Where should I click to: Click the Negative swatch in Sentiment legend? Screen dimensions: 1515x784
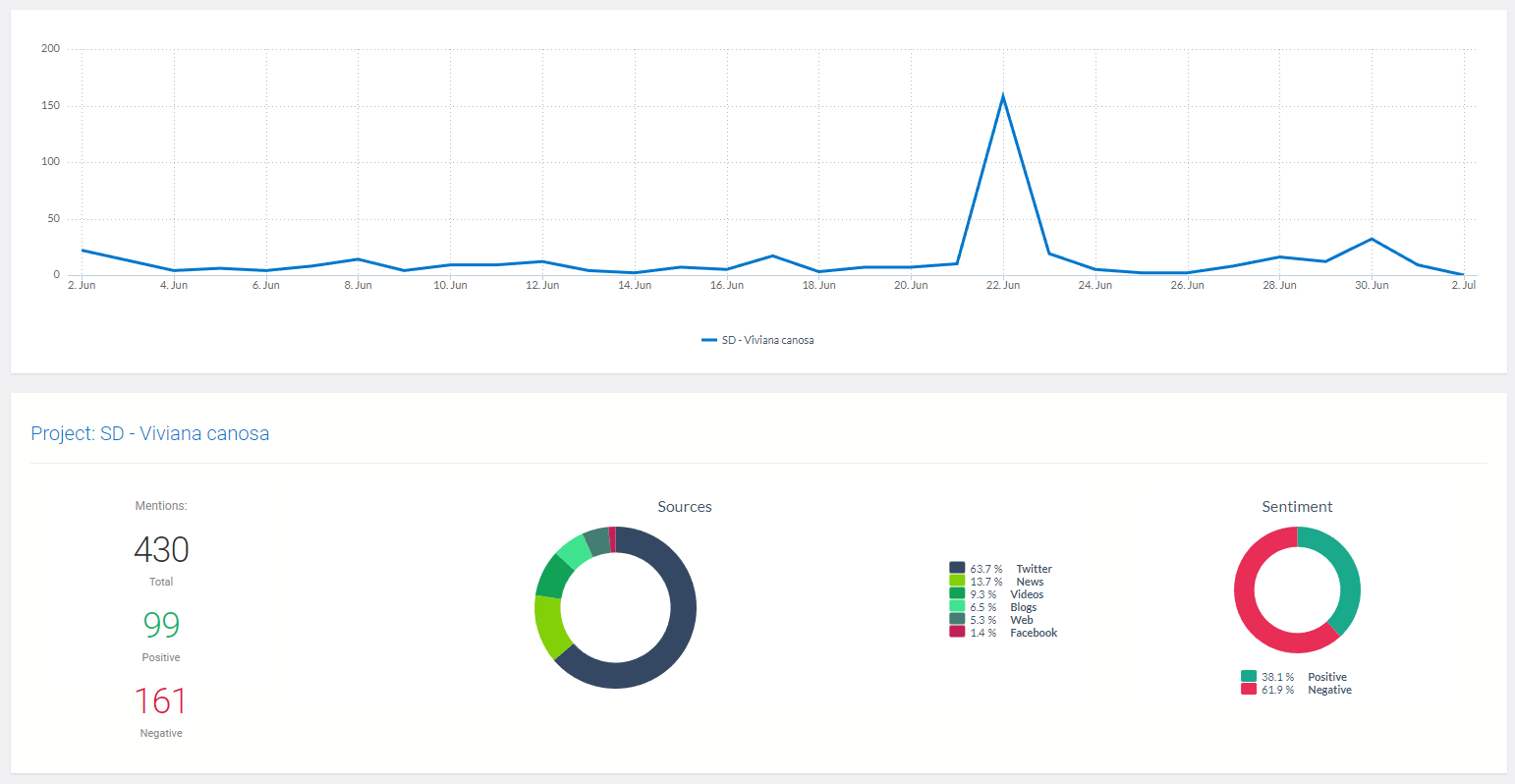(x=1249, y=689)
